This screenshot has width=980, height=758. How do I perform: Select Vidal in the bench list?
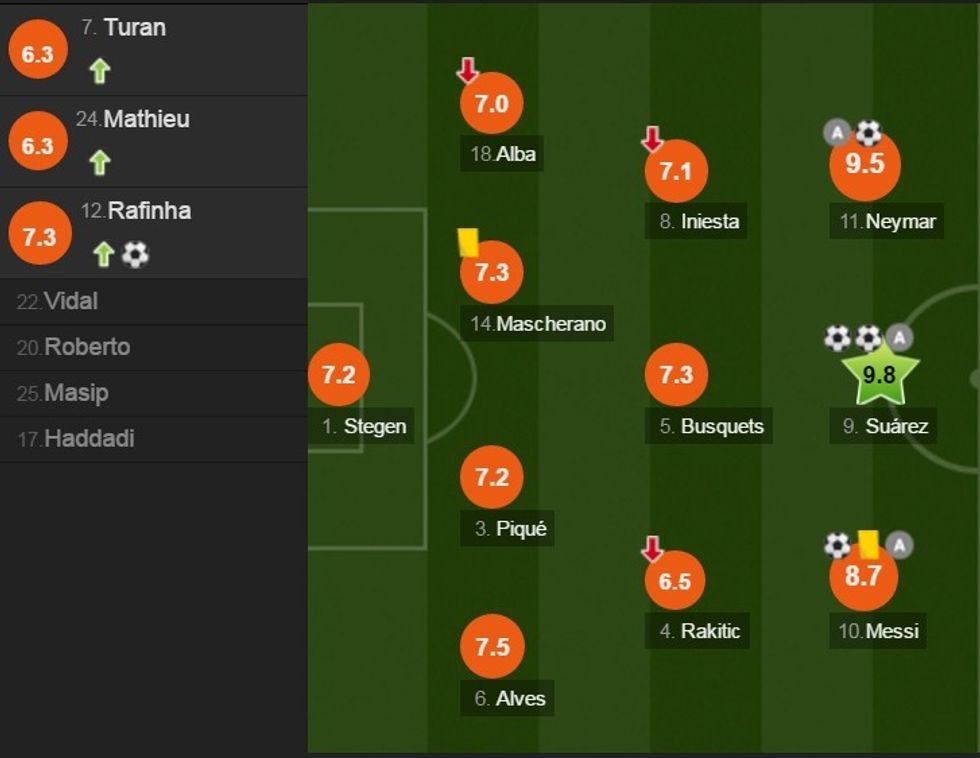[71, 301]
